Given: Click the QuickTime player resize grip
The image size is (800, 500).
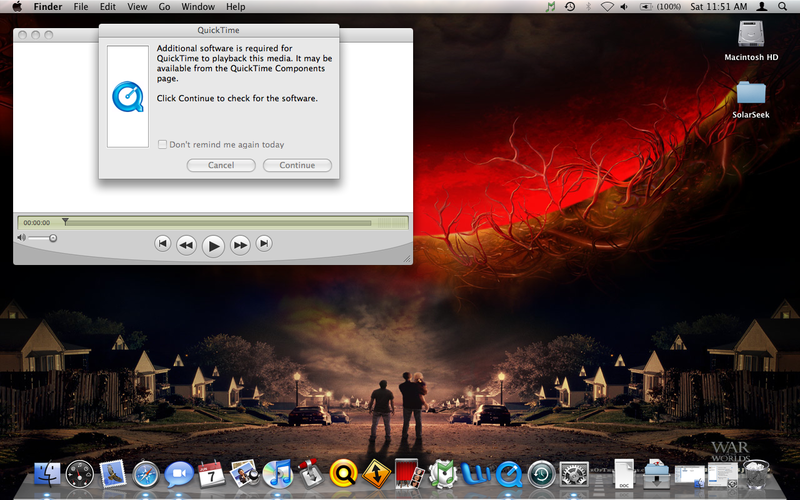Looking at the screenshot, I should pos(407,259).
